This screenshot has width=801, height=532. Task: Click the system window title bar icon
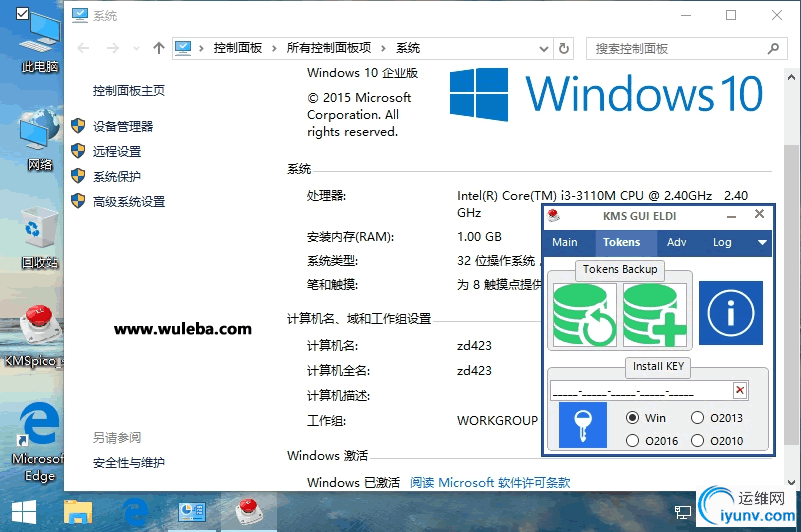pyautogui.click(x=80, y=15)
